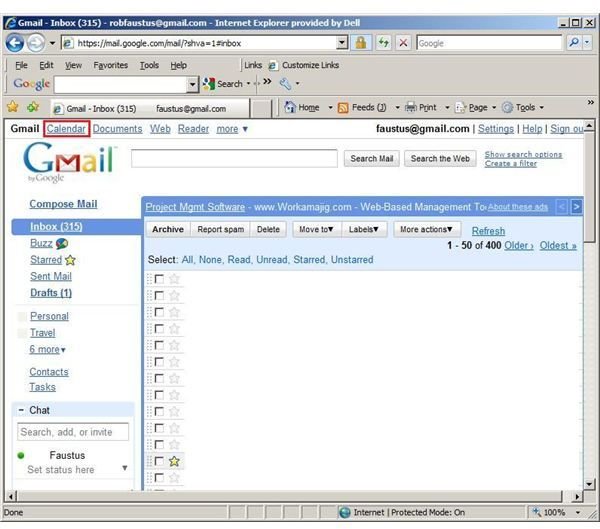Tick the checkbox of the fourth inbox message
Viewport: 600px width, 529px height.
tap(159, 329)
